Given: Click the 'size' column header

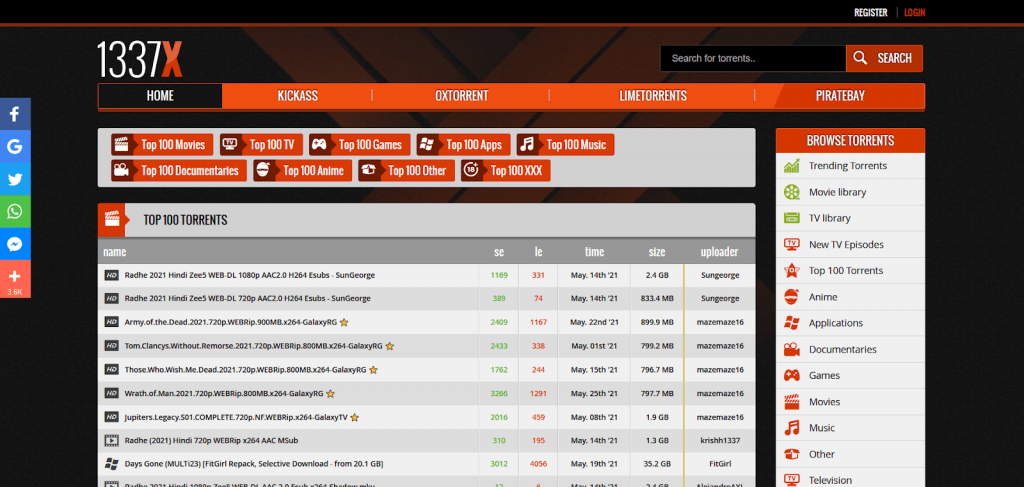Looking at the screenshot, I should pyautogui.click(x=657, y=251).
